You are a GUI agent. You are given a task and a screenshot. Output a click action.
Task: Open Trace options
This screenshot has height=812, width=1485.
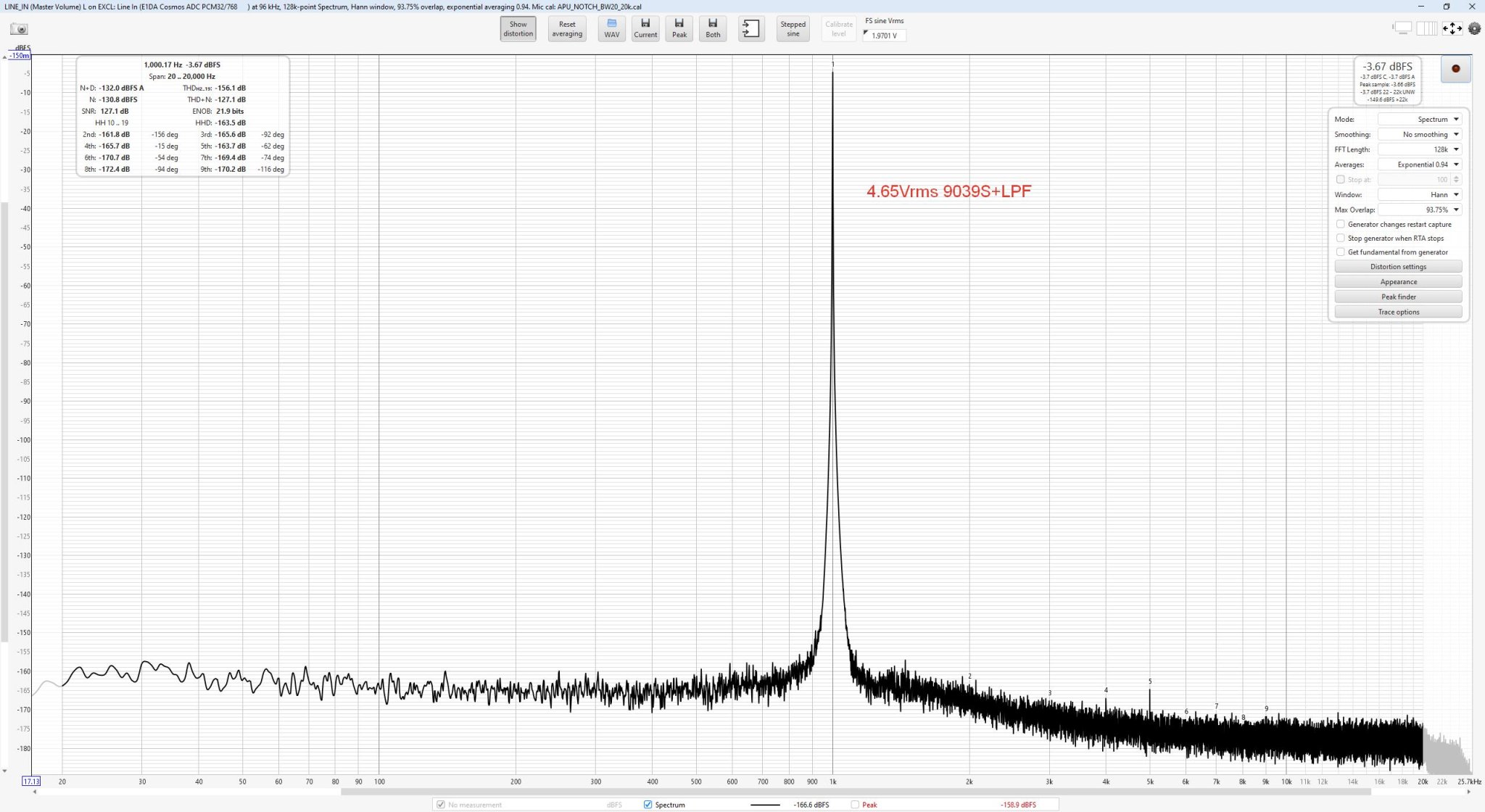point(1398,312)
